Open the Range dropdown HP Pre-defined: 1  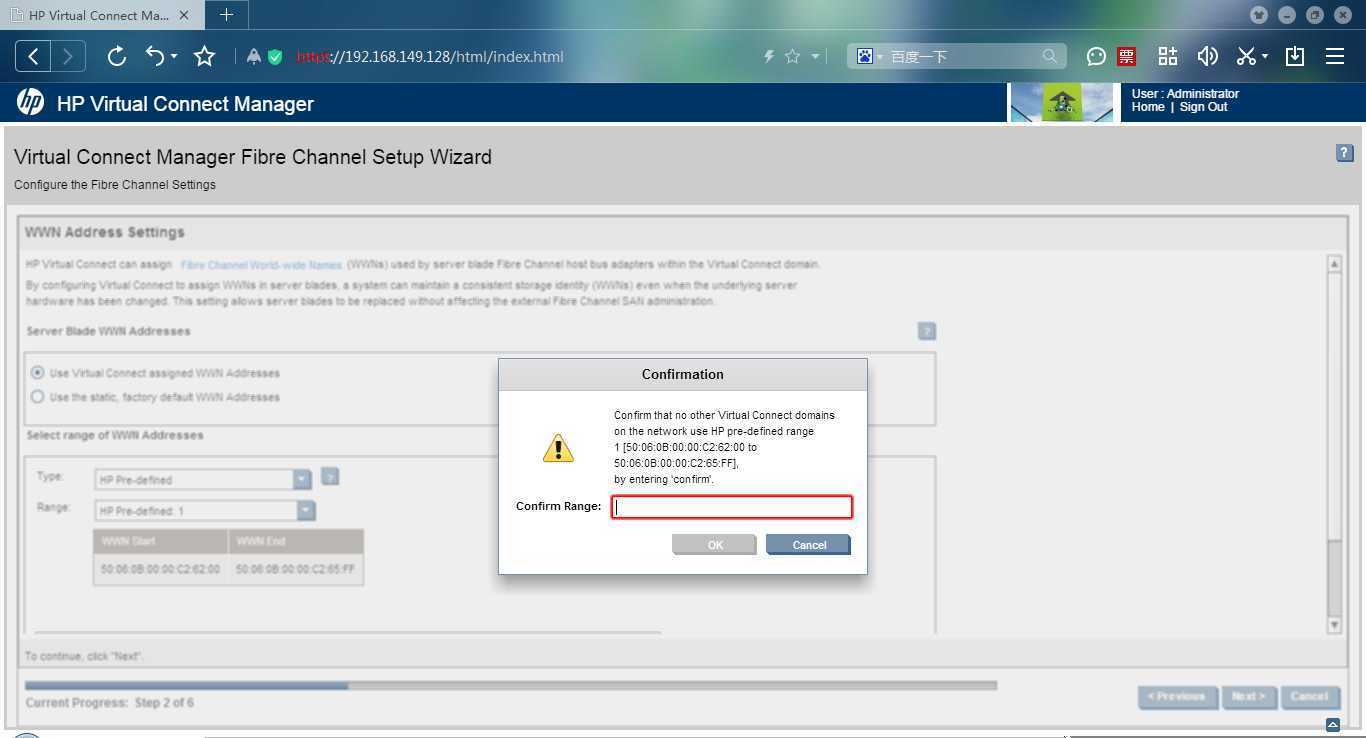[205, 511]
